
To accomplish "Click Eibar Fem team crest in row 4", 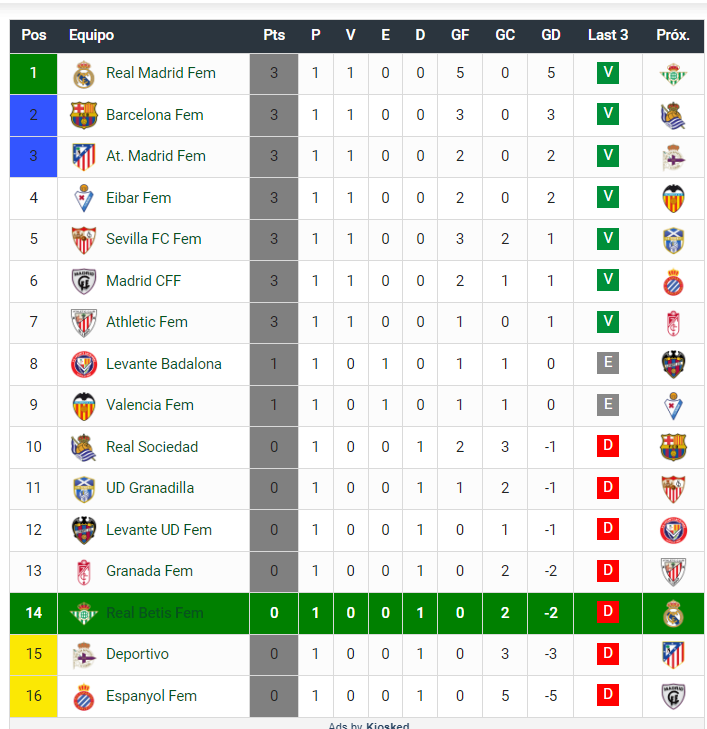I will pyautogui.click(x=84, y=198).
